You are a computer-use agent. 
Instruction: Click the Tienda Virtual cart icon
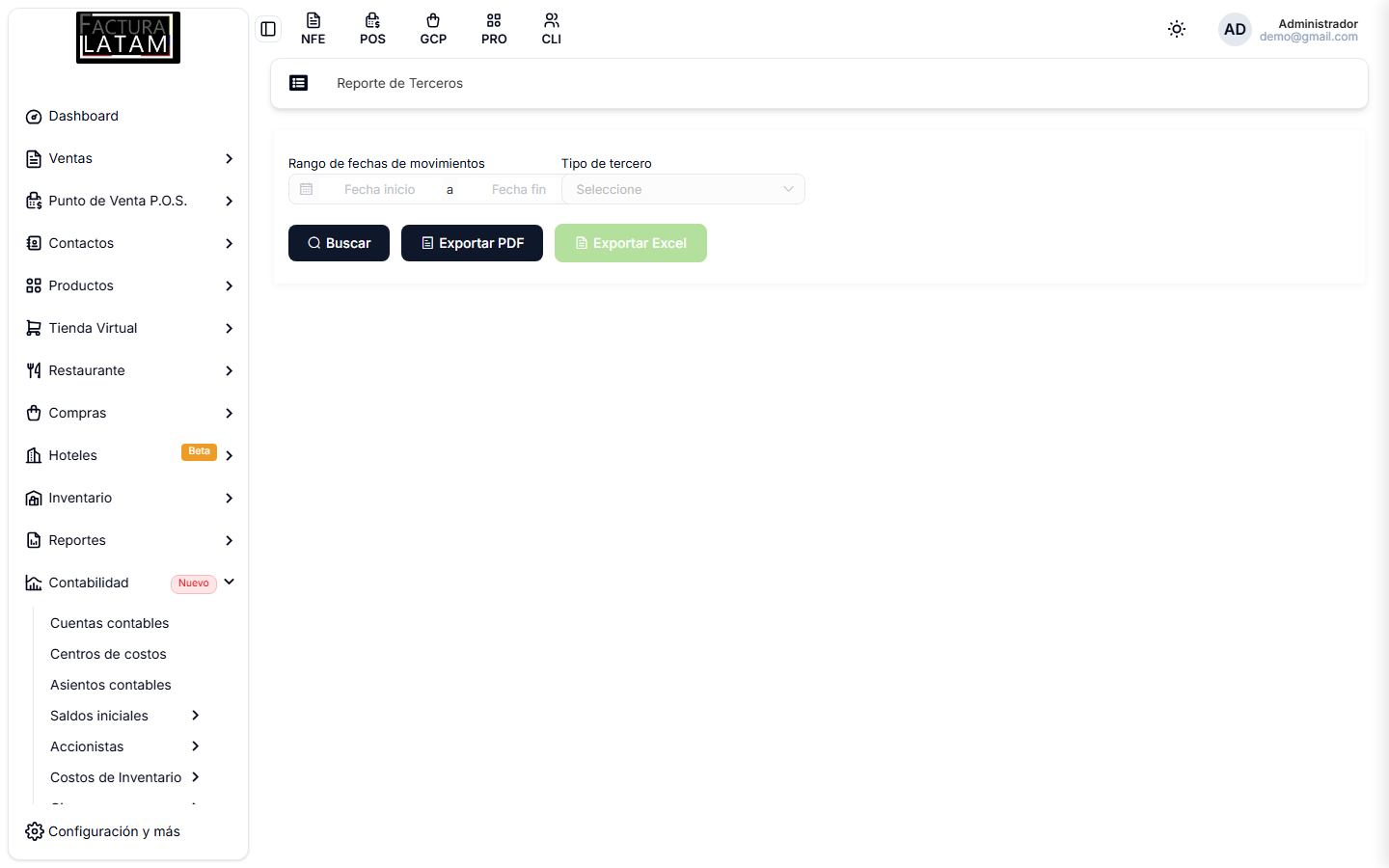click(x=34, y=329)
